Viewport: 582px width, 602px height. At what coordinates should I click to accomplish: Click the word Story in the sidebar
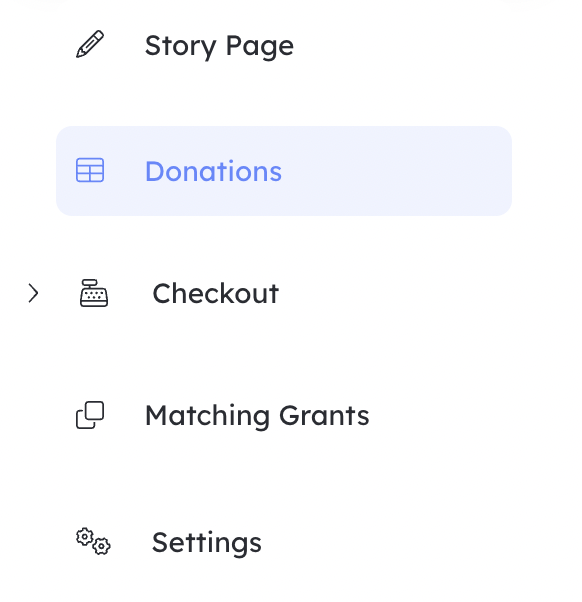tap(180, 46)
